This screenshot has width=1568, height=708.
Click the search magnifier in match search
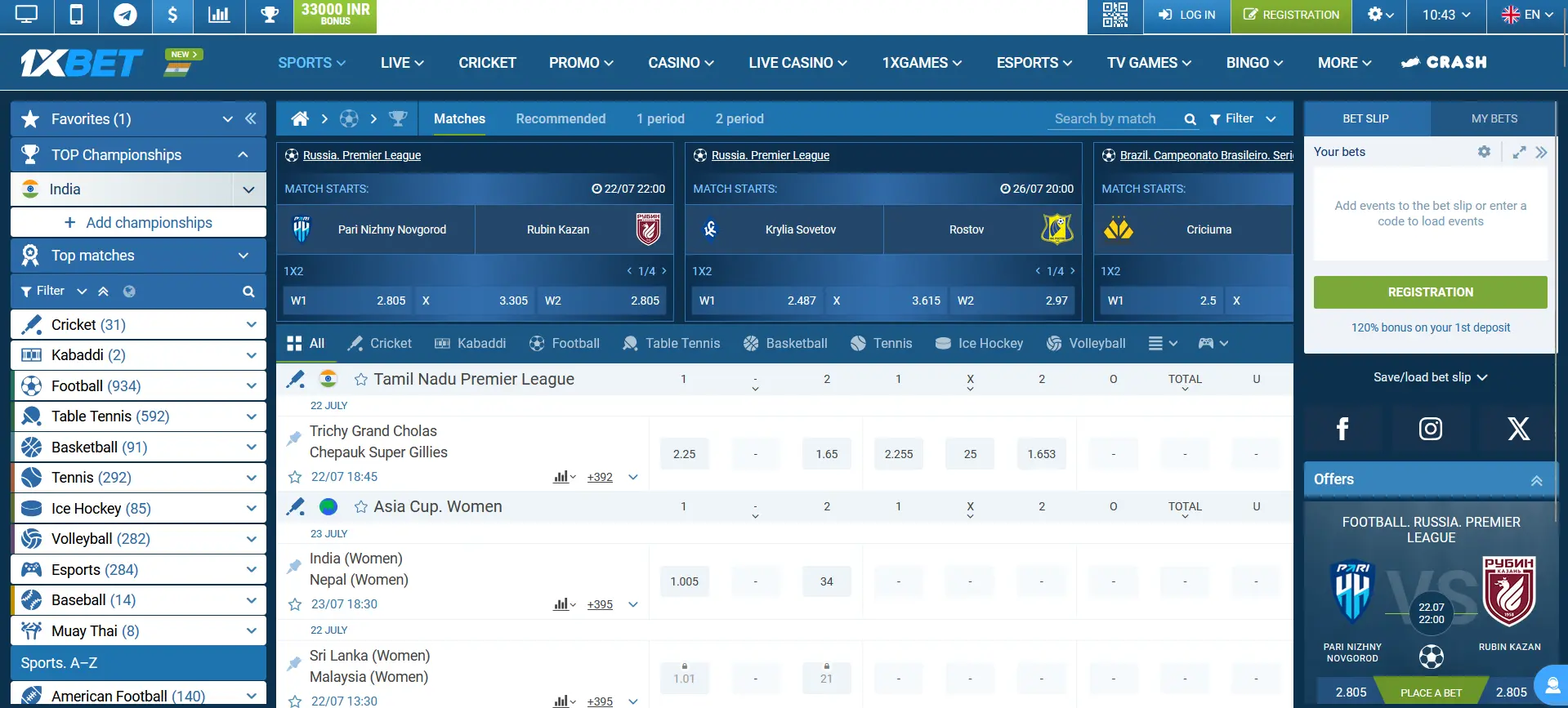coord(1190,119)
